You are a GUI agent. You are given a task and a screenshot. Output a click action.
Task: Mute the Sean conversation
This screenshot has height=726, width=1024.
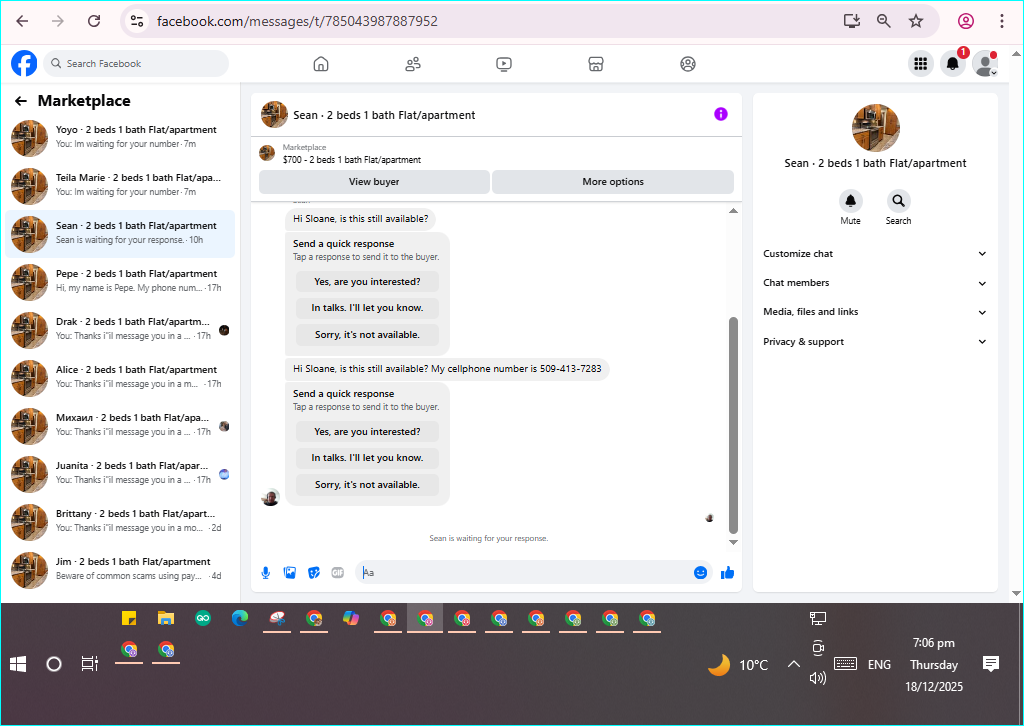pyautogui.click(x=850, y=200)
